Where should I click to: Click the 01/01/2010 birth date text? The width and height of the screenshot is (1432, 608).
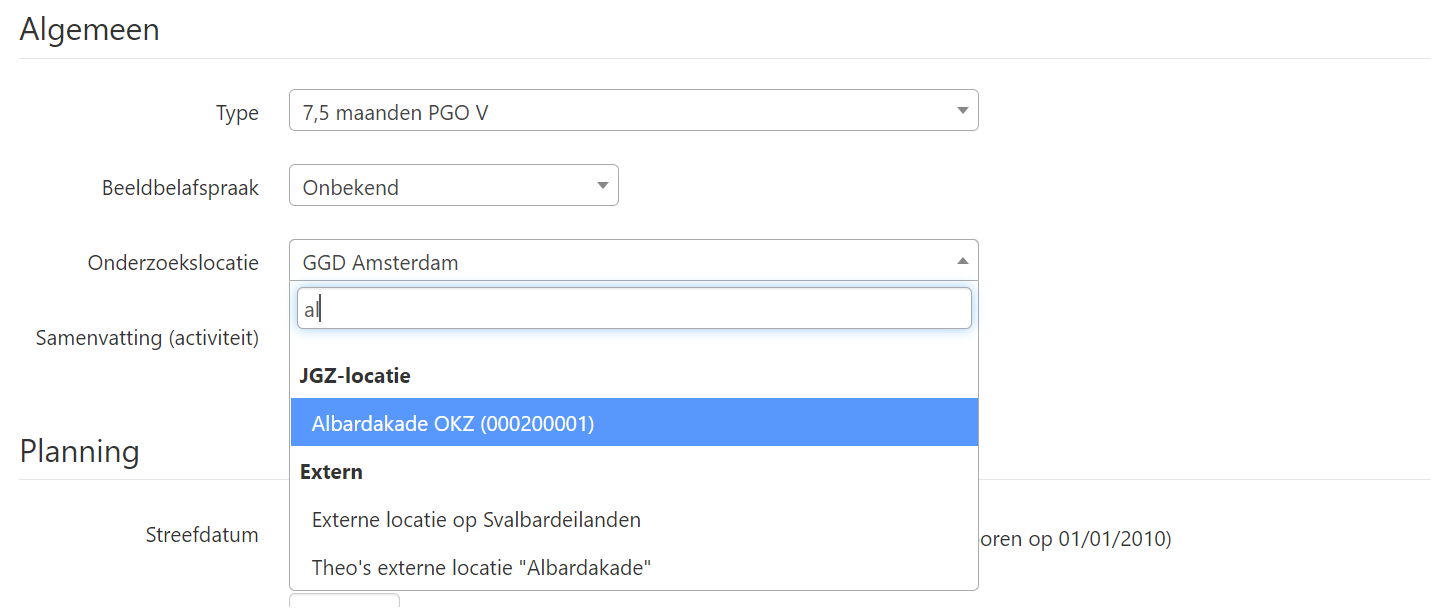pyautogui.click(x=1112, y=540)
